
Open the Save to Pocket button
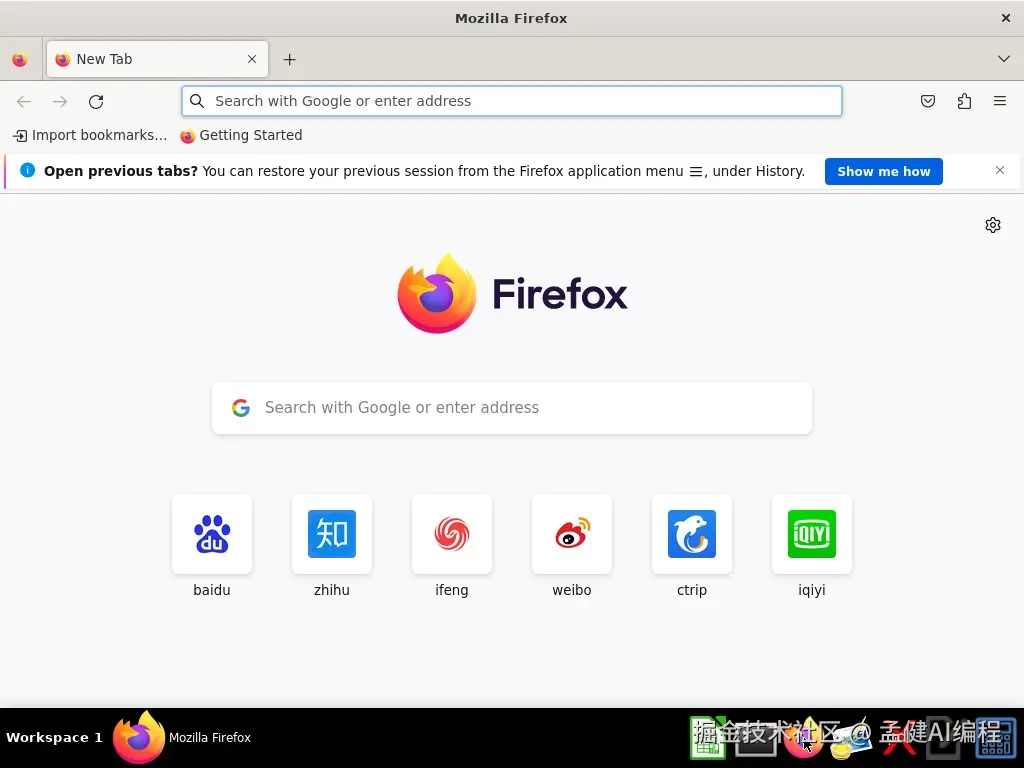tap(927, 101)
